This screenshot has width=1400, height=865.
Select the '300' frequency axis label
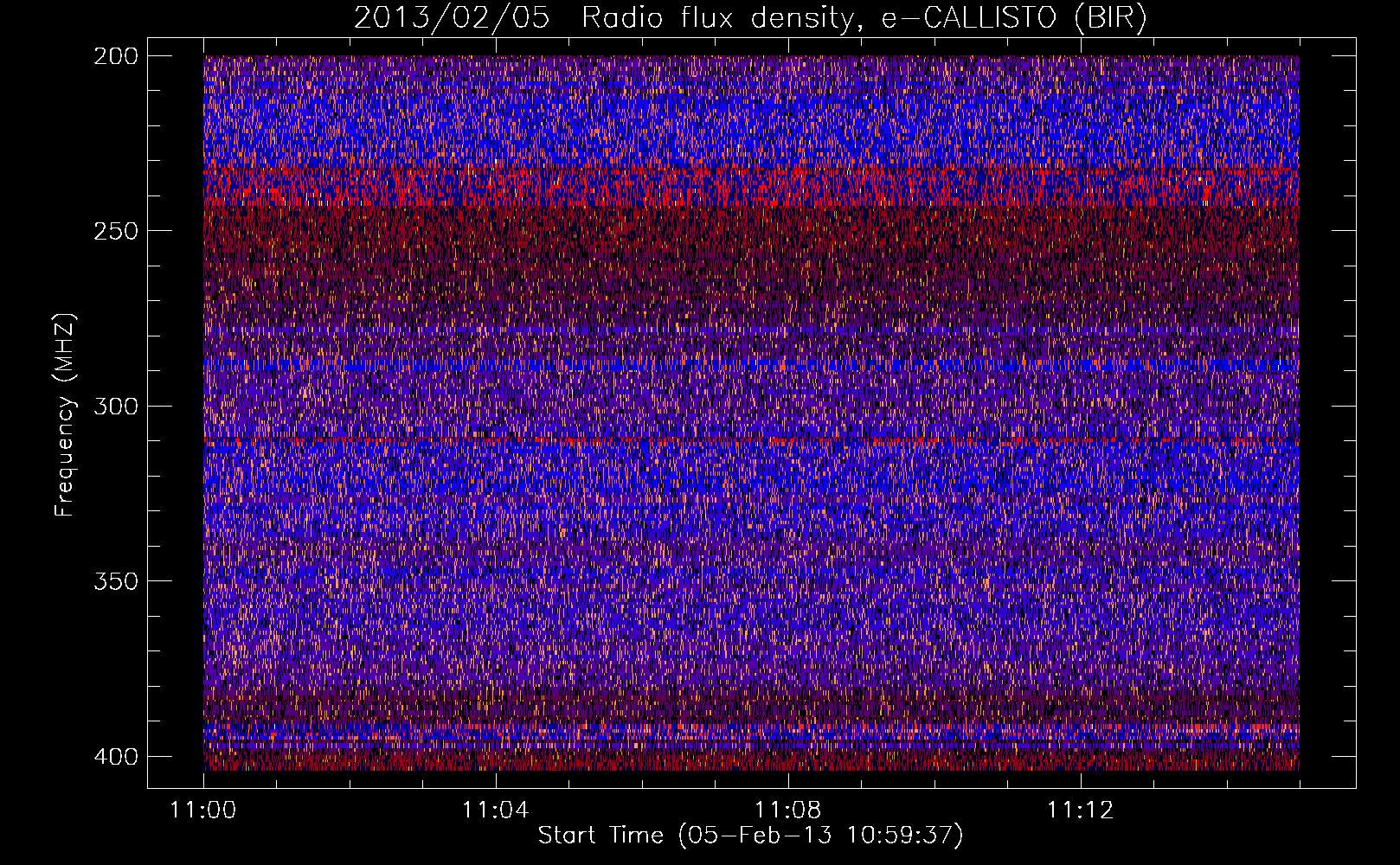tap(115, 406)
